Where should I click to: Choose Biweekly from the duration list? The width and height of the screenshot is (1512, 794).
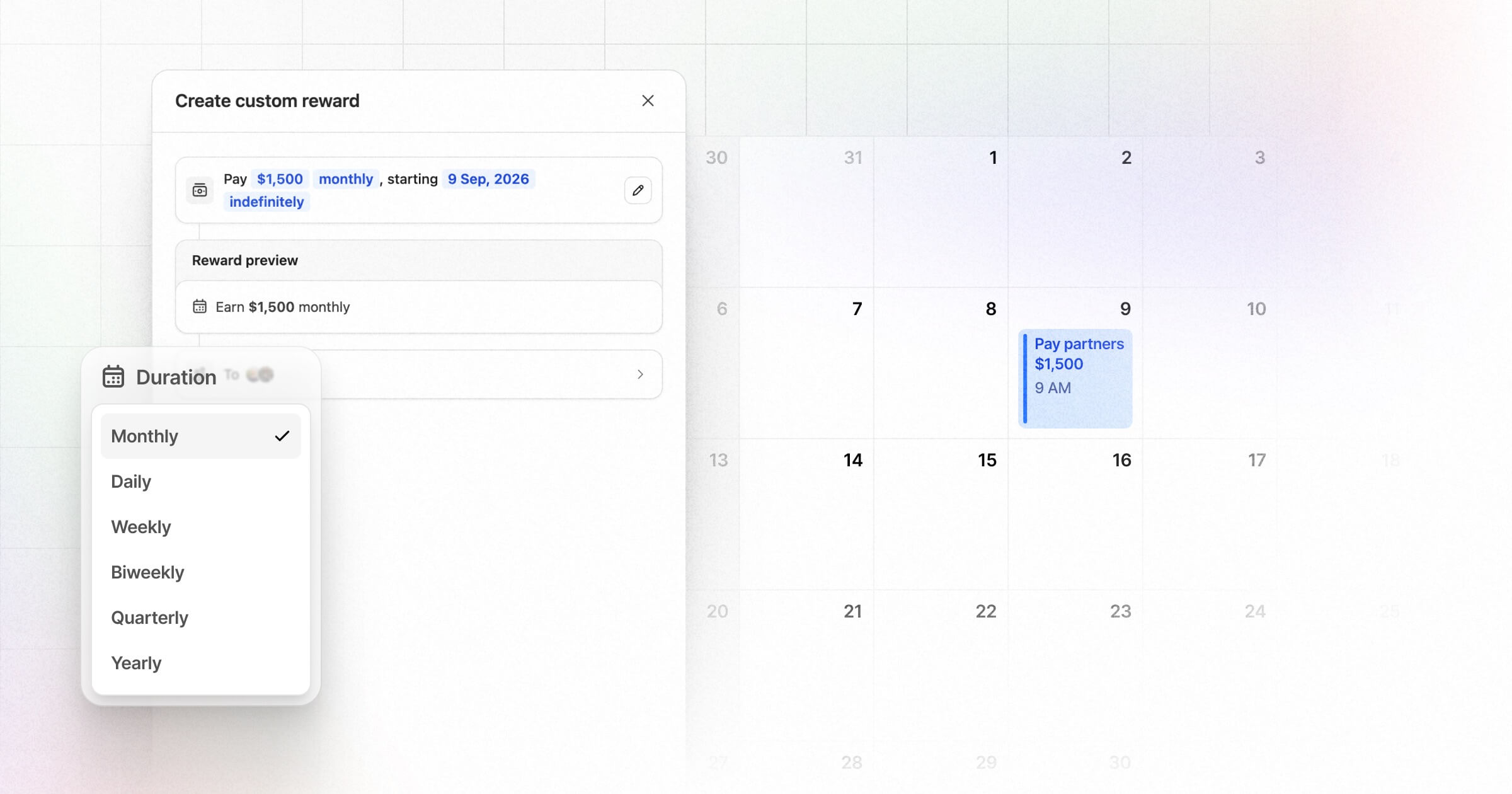pos(201,572)
